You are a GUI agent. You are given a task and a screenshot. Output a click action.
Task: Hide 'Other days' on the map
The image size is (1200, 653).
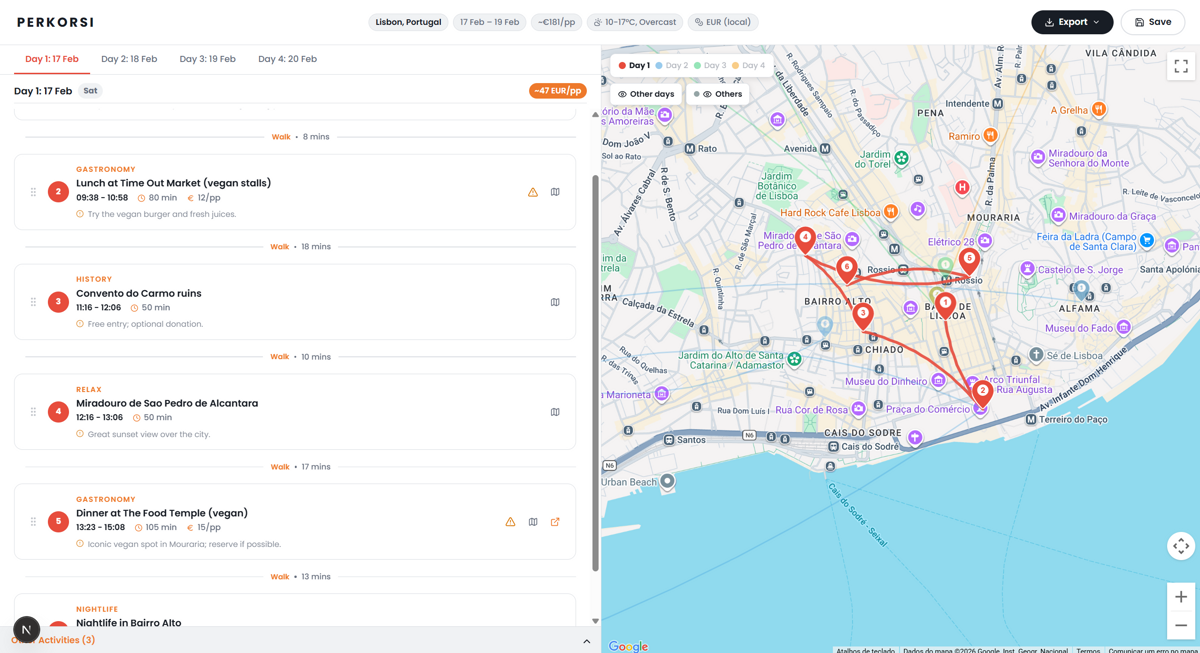tap(645, 93)
